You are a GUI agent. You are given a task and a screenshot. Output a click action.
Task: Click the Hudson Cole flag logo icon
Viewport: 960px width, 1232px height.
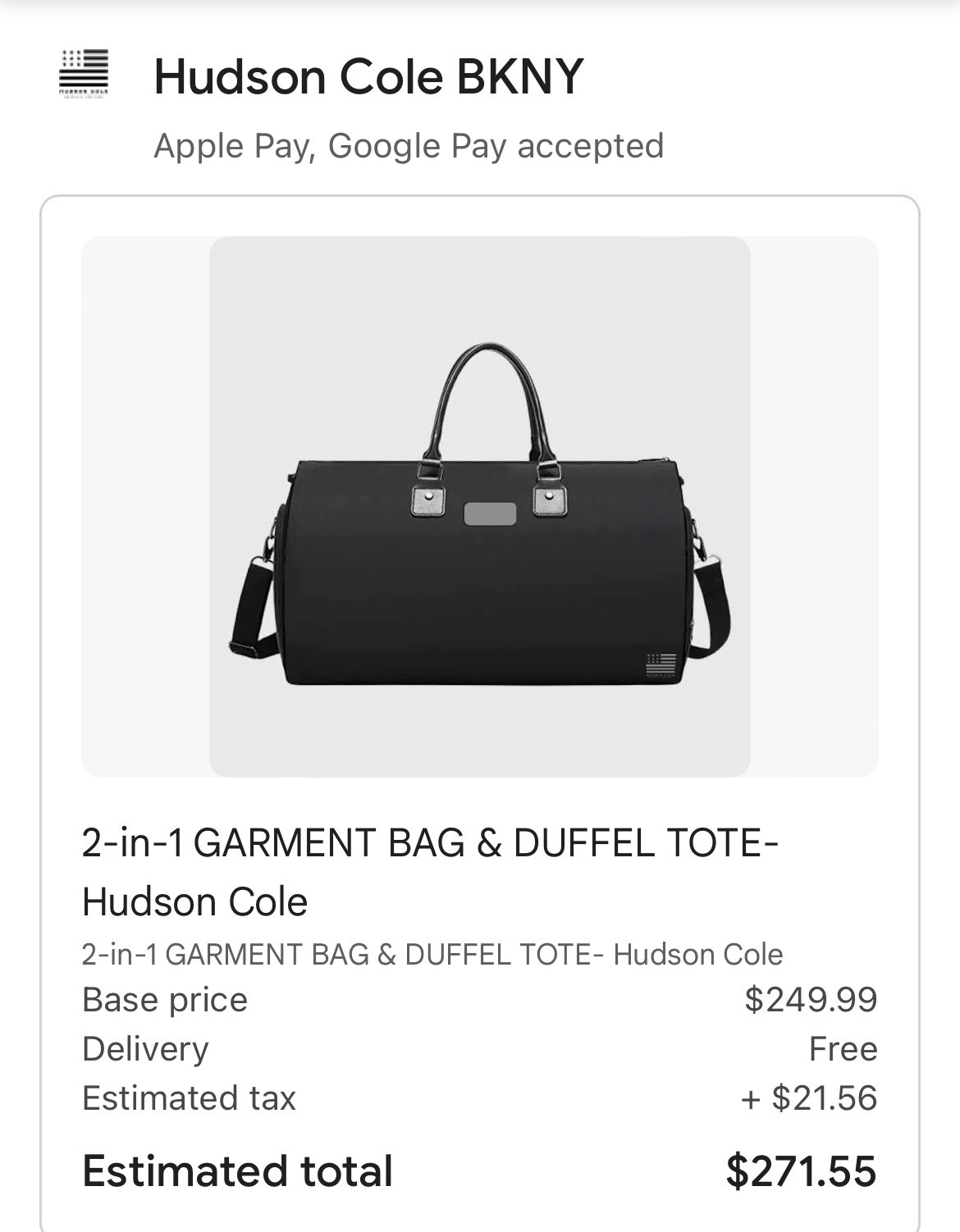pos(84,75)
